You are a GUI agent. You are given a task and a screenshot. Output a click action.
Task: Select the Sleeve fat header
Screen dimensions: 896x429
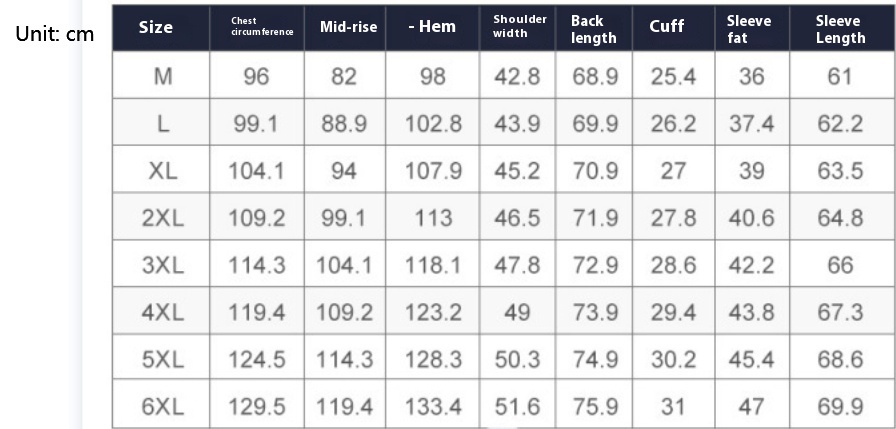pos(749,30)
